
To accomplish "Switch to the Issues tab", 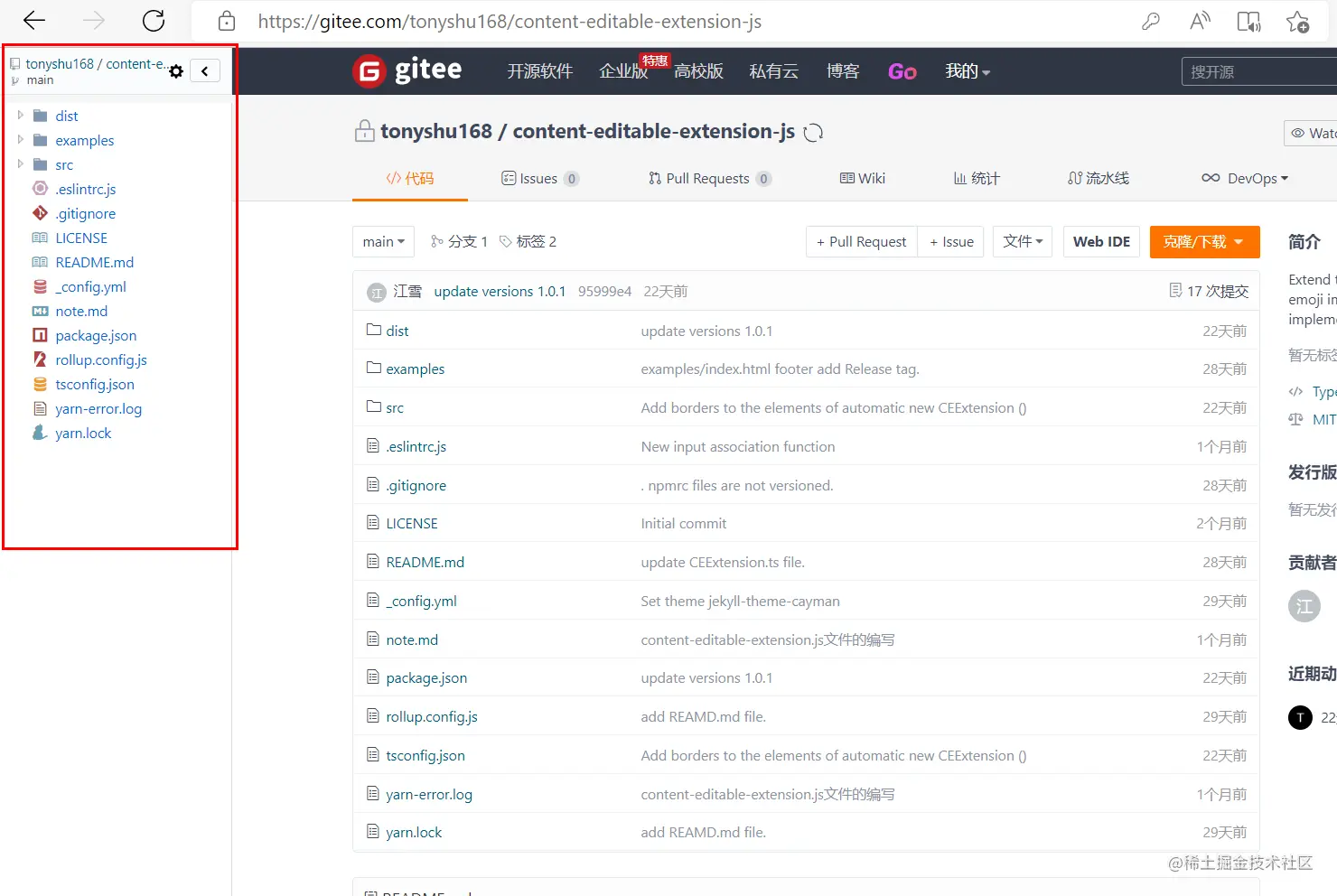I will (539, 178).
